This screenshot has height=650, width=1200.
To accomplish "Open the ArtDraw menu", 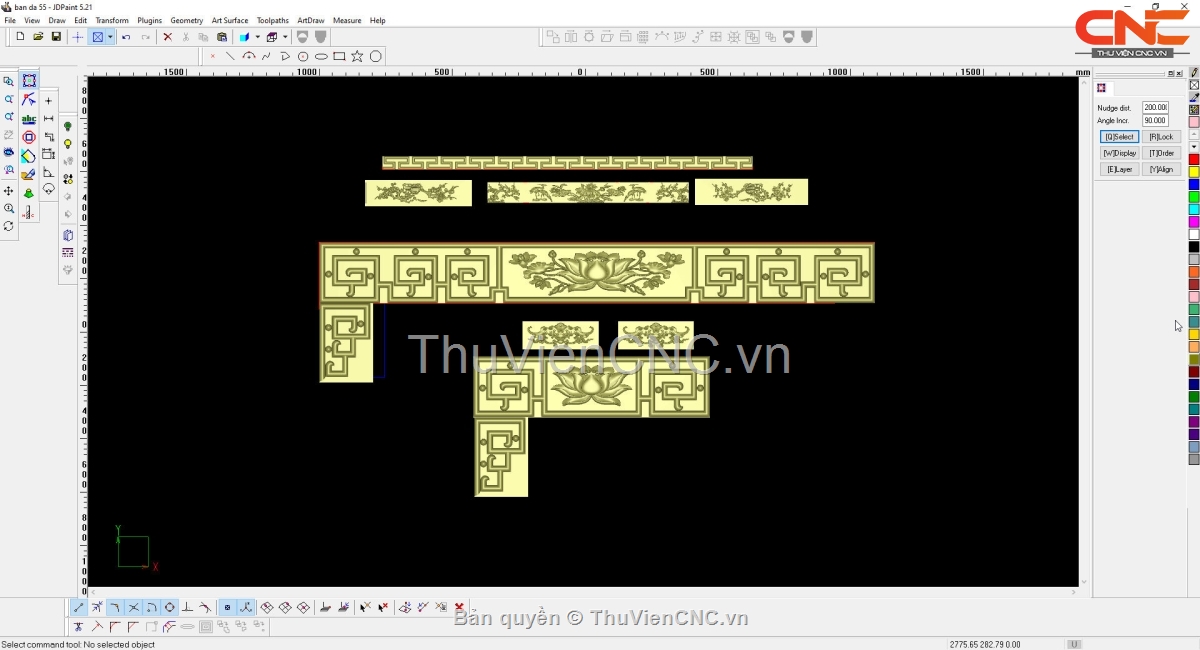I will point(311,20).
